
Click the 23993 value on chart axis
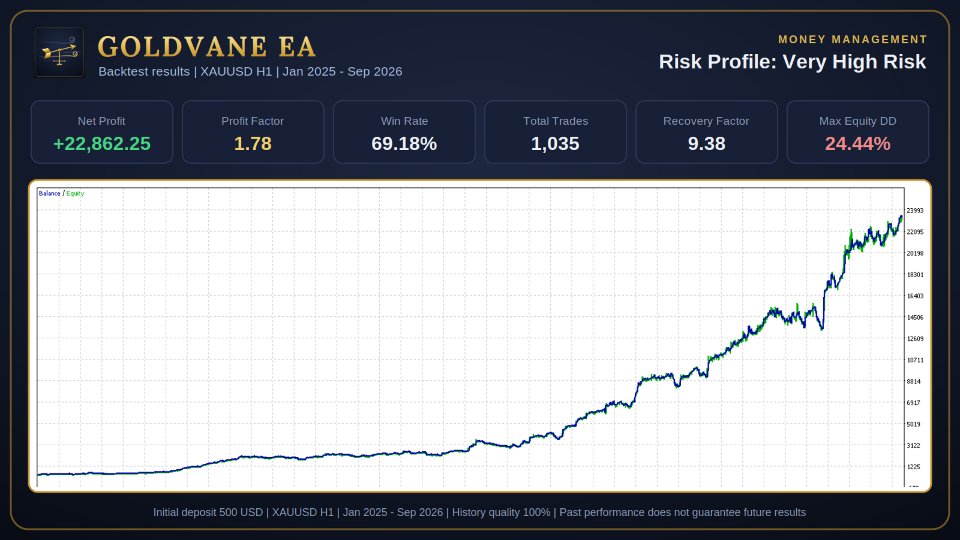pos(915,211)
